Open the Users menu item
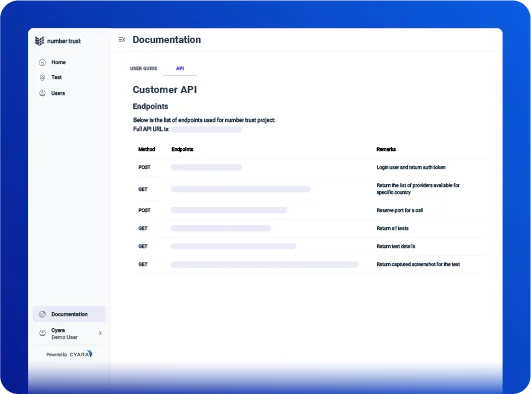The image size is (531, 394). [x=58, y=93]
